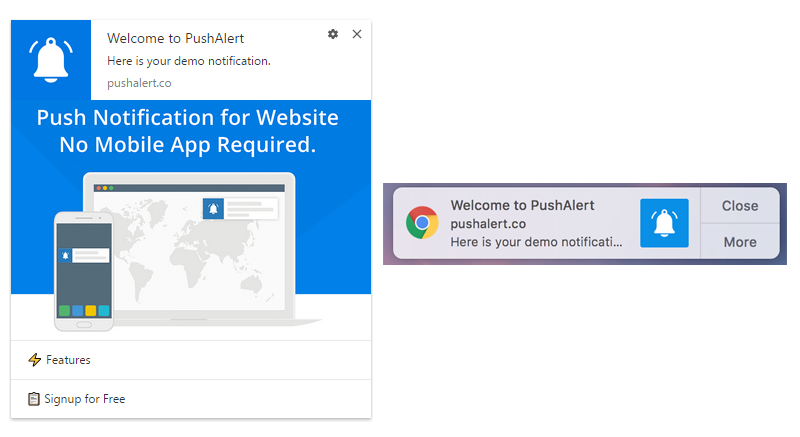Click the Signup for Free action
The height and width of the screenshot is (437, 800).
pos(191,399)
